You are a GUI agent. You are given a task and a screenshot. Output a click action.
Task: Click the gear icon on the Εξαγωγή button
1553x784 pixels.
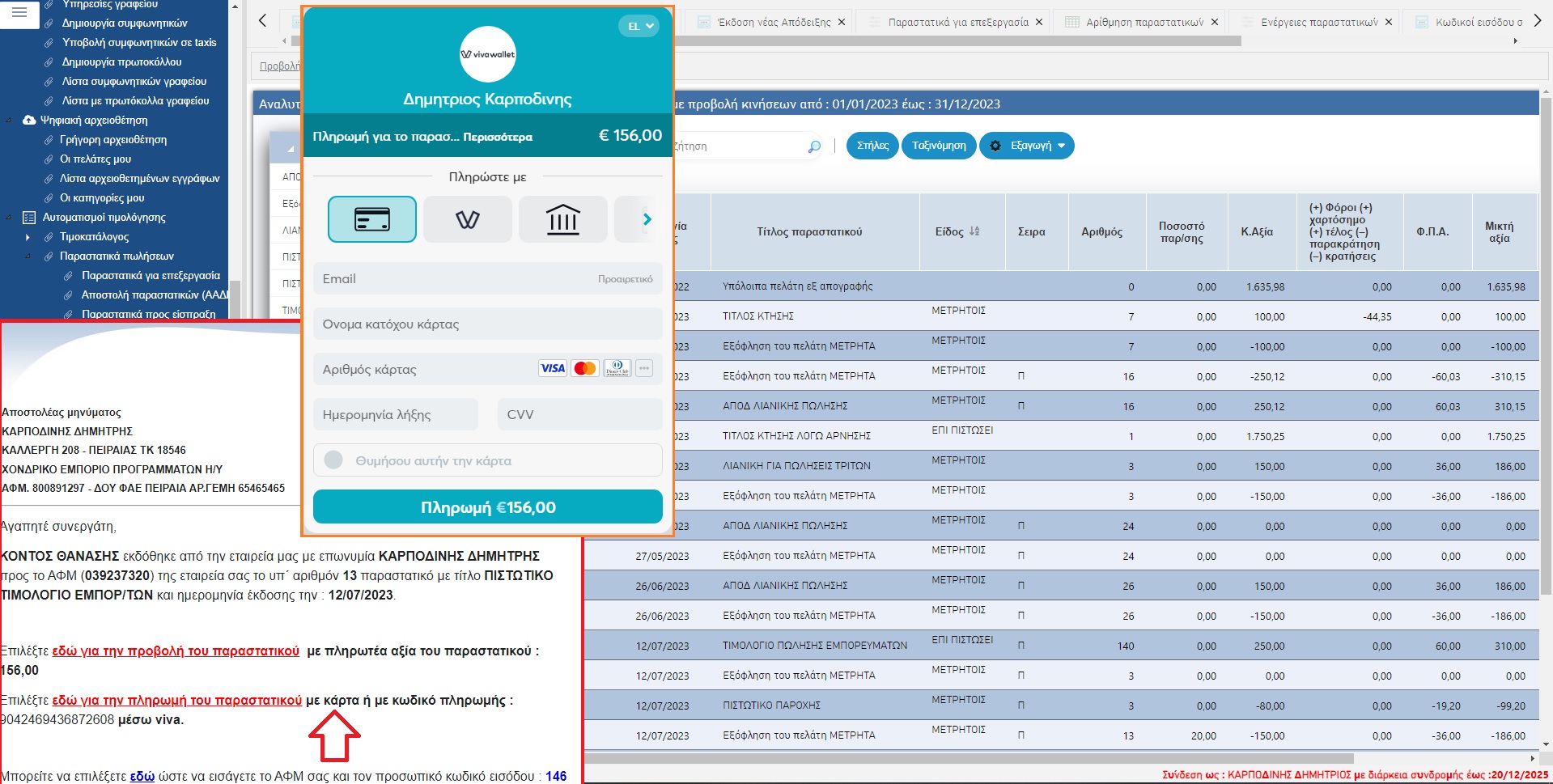[x=995, y=146]
